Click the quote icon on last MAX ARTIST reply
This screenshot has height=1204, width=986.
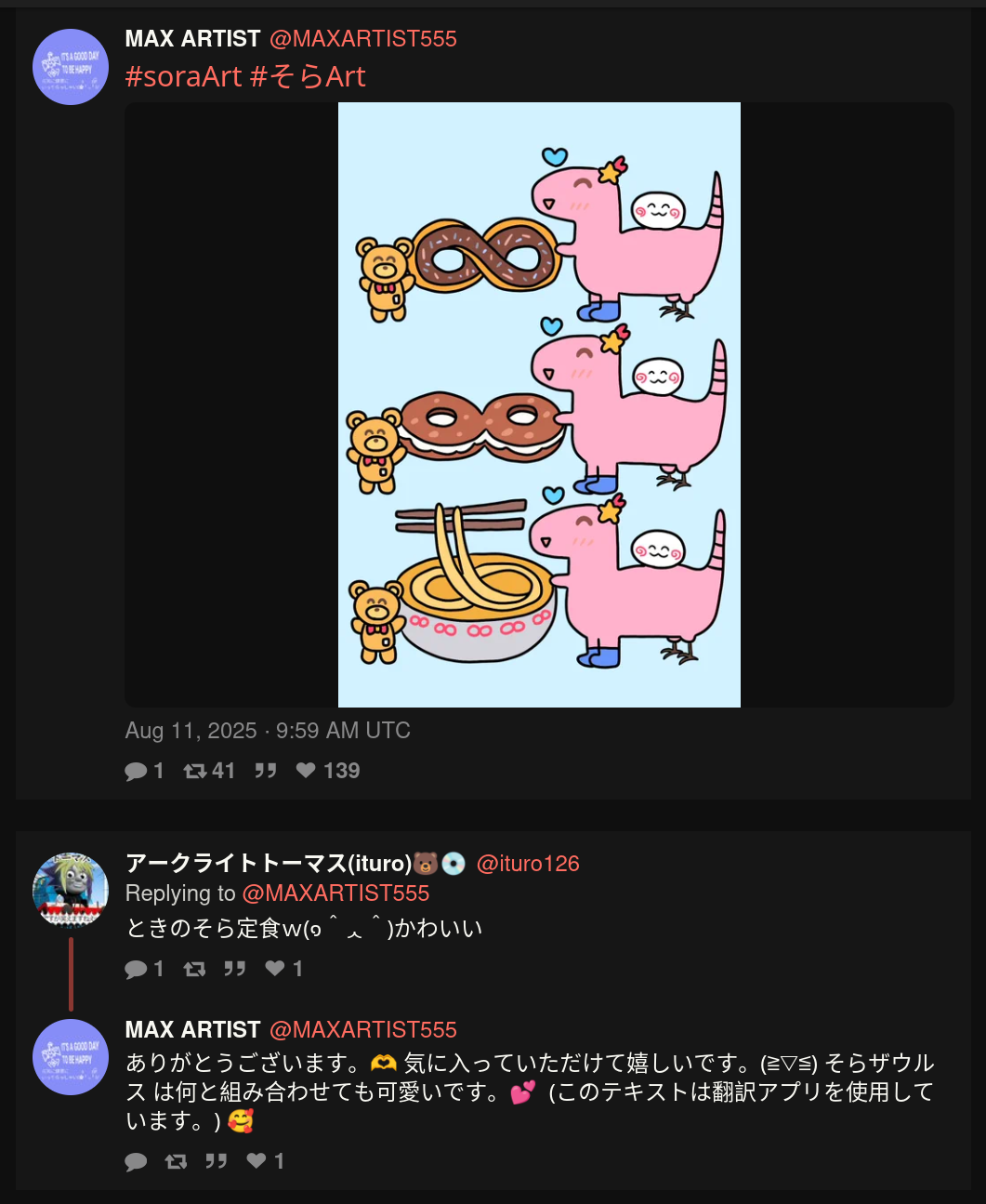click(x=217, y=1161)
